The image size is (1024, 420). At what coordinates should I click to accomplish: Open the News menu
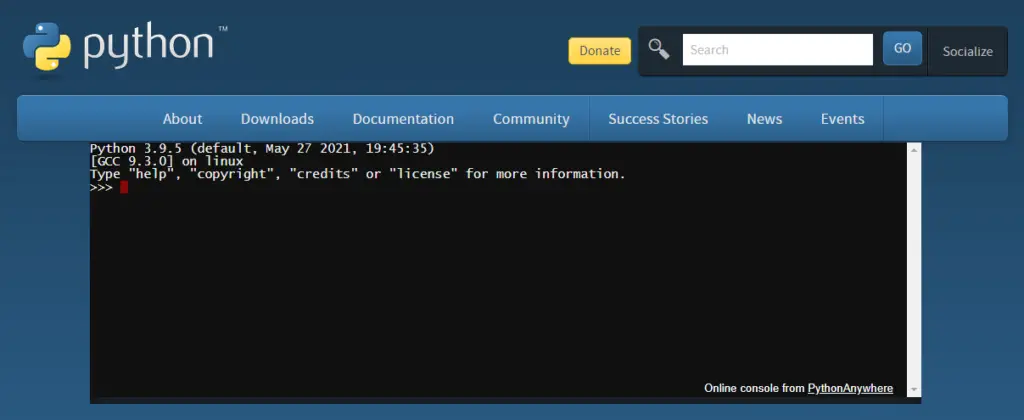pyautogui.click(x=764, y=119)
